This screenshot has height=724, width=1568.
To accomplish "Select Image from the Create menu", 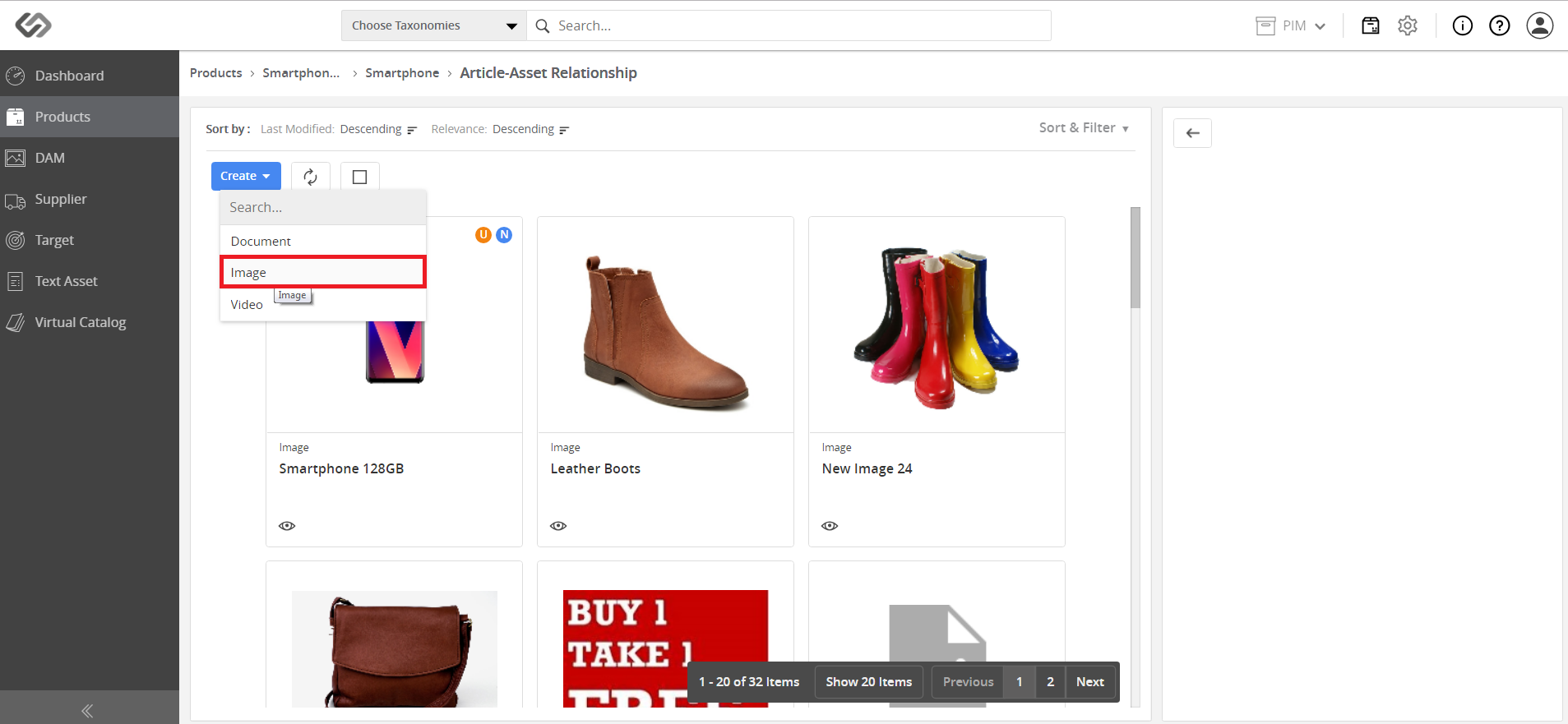I will pos(323,273).
